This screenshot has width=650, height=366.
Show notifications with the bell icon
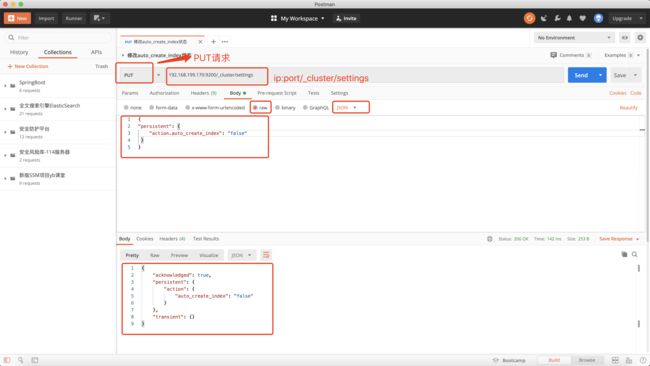coord(569,18)
